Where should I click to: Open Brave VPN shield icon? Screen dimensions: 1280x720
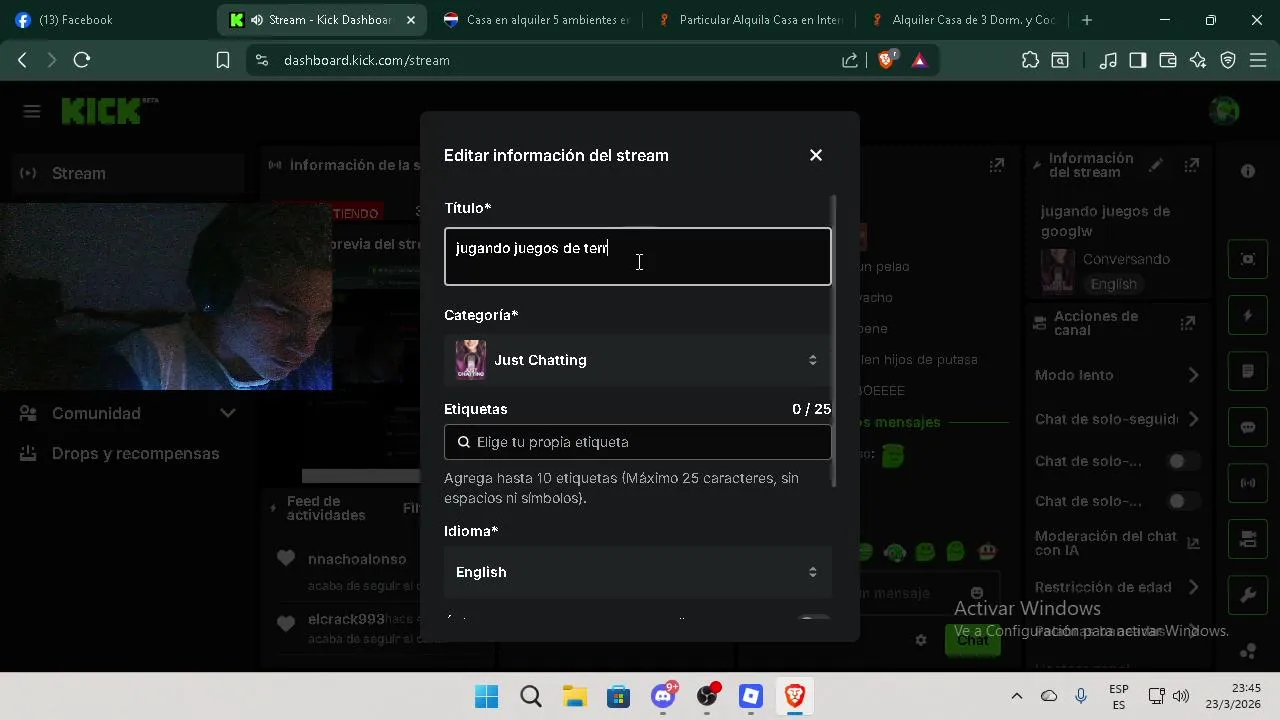[1228, 60]
